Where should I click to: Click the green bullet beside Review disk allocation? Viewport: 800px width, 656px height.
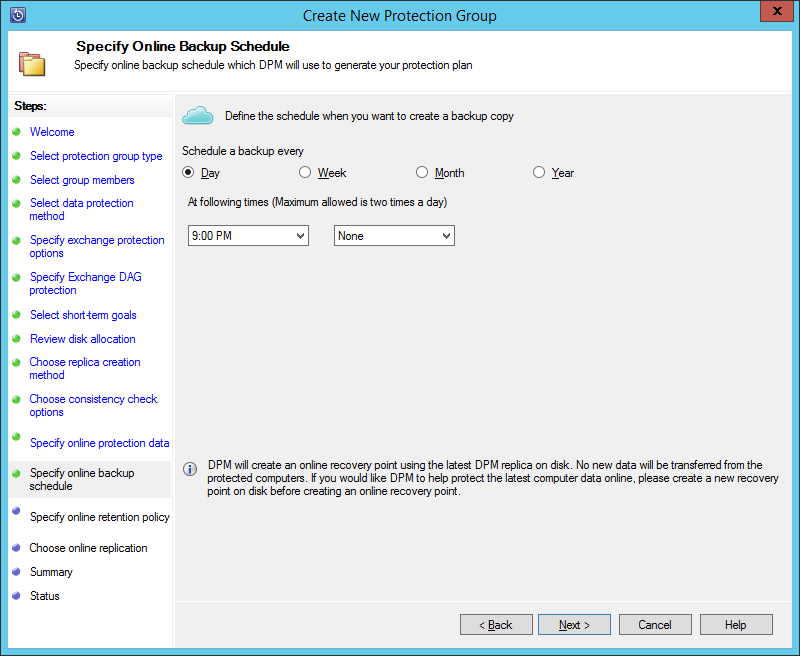point(17,339)
